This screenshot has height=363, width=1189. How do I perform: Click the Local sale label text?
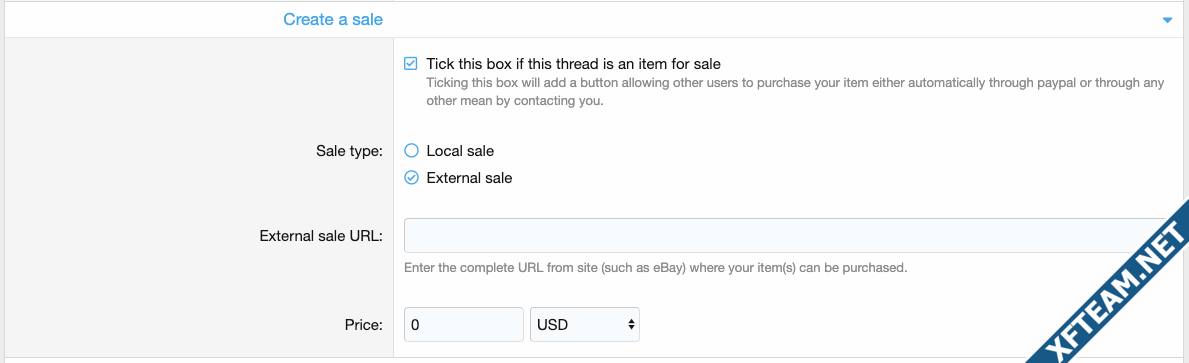pos(460,151)
